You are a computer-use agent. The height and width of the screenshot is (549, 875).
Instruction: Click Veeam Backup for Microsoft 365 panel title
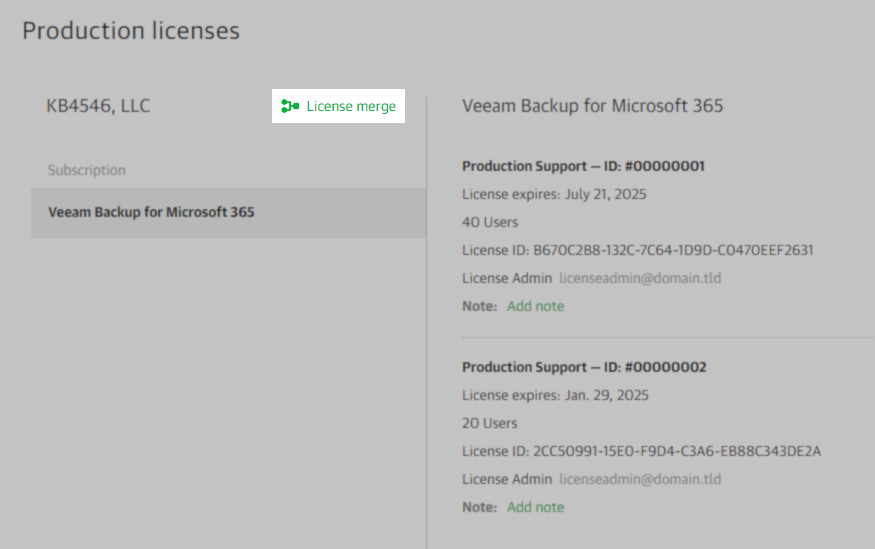tap(593, 105)
